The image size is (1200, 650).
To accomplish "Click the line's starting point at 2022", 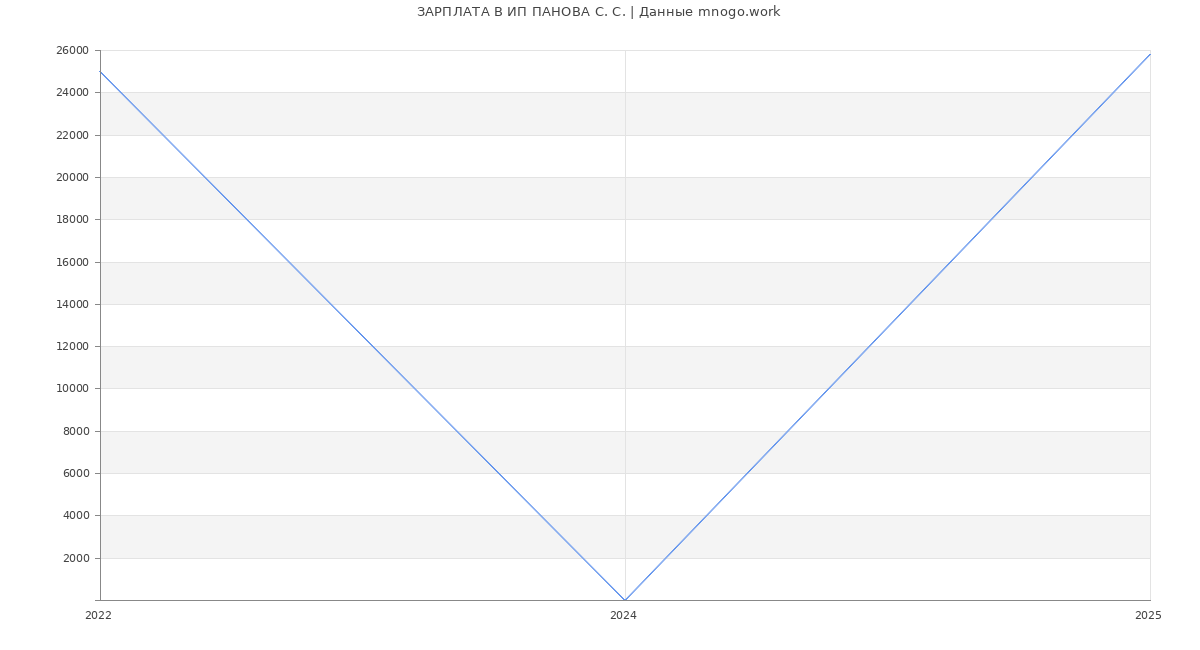I will (100, 71).
